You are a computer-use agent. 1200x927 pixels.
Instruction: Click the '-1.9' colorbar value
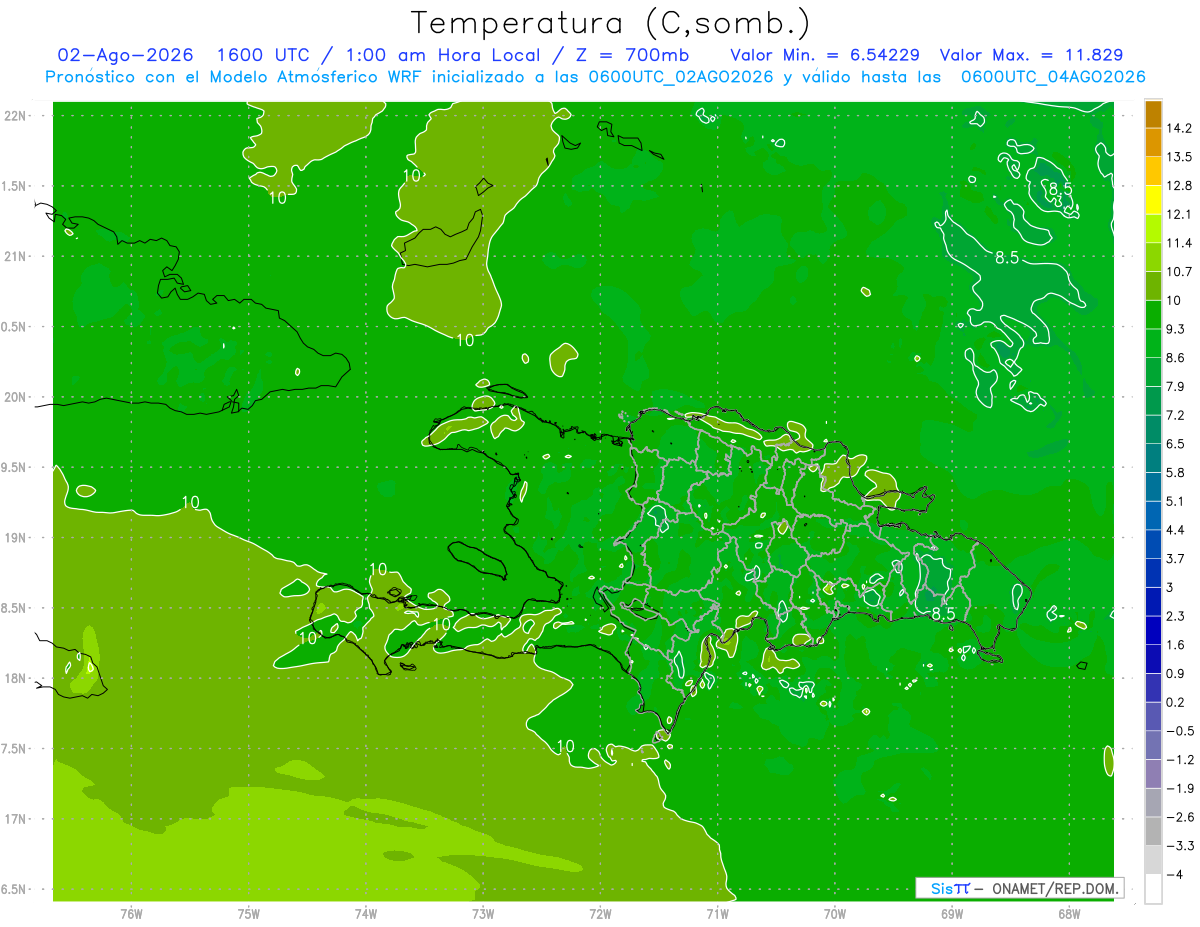(1180, 788)
